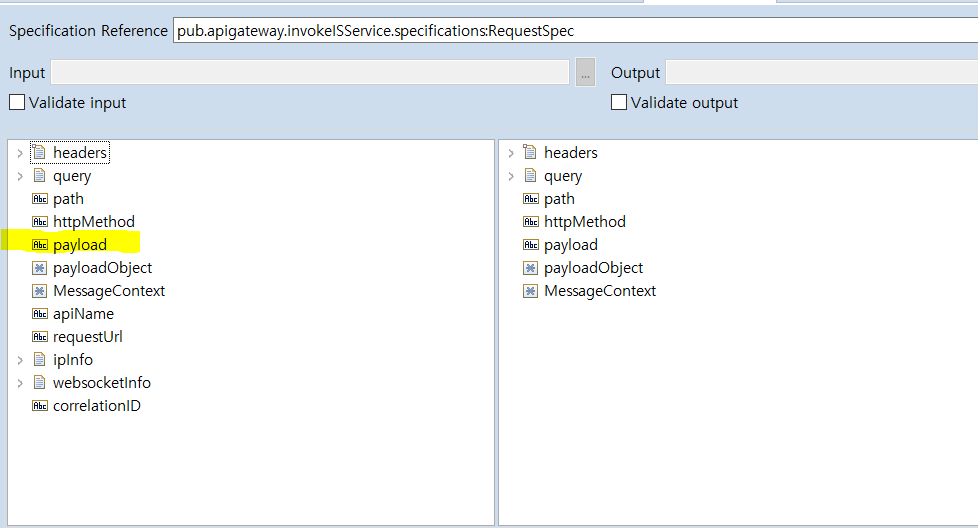Select apiName in the left tree
Screen dimensions: 978x528
click(83, 314)
